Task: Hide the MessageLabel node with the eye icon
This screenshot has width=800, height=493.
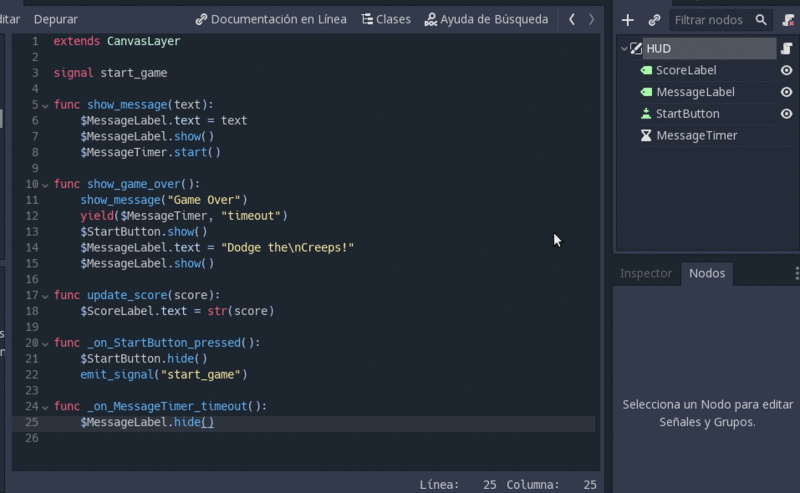Action: tap(786, 92)
